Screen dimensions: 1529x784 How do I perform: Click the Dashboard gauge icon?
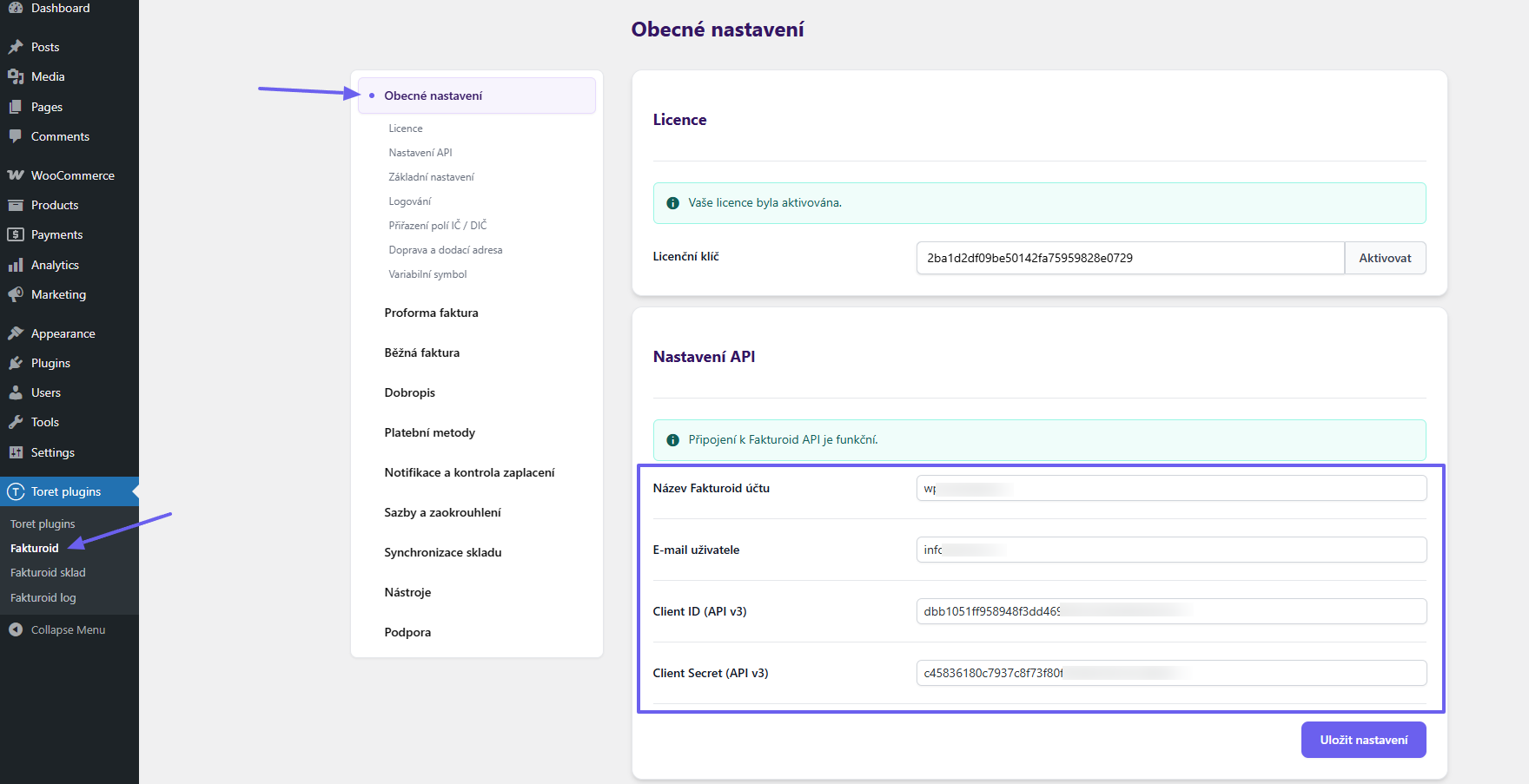(x=16, y=8)
